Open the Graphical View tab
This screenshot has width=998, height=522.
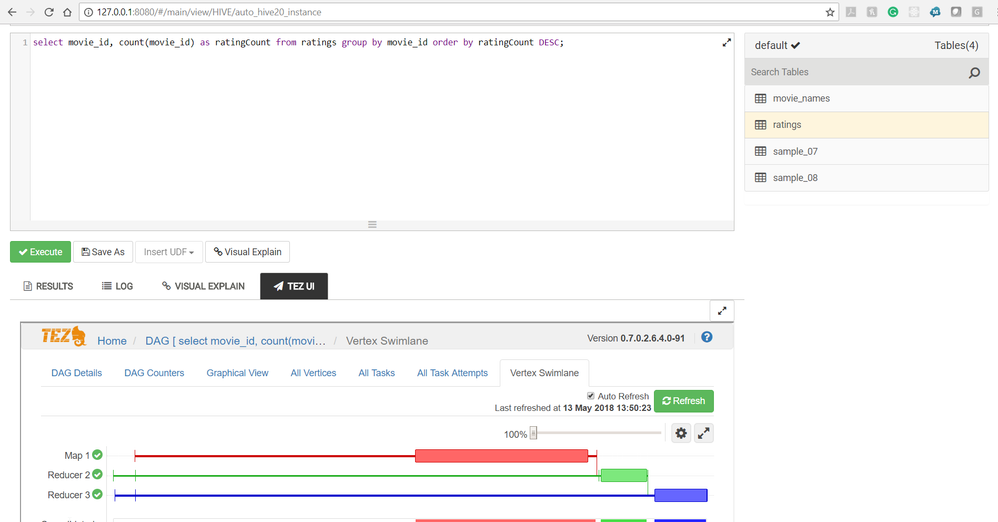tap(237, 373)
